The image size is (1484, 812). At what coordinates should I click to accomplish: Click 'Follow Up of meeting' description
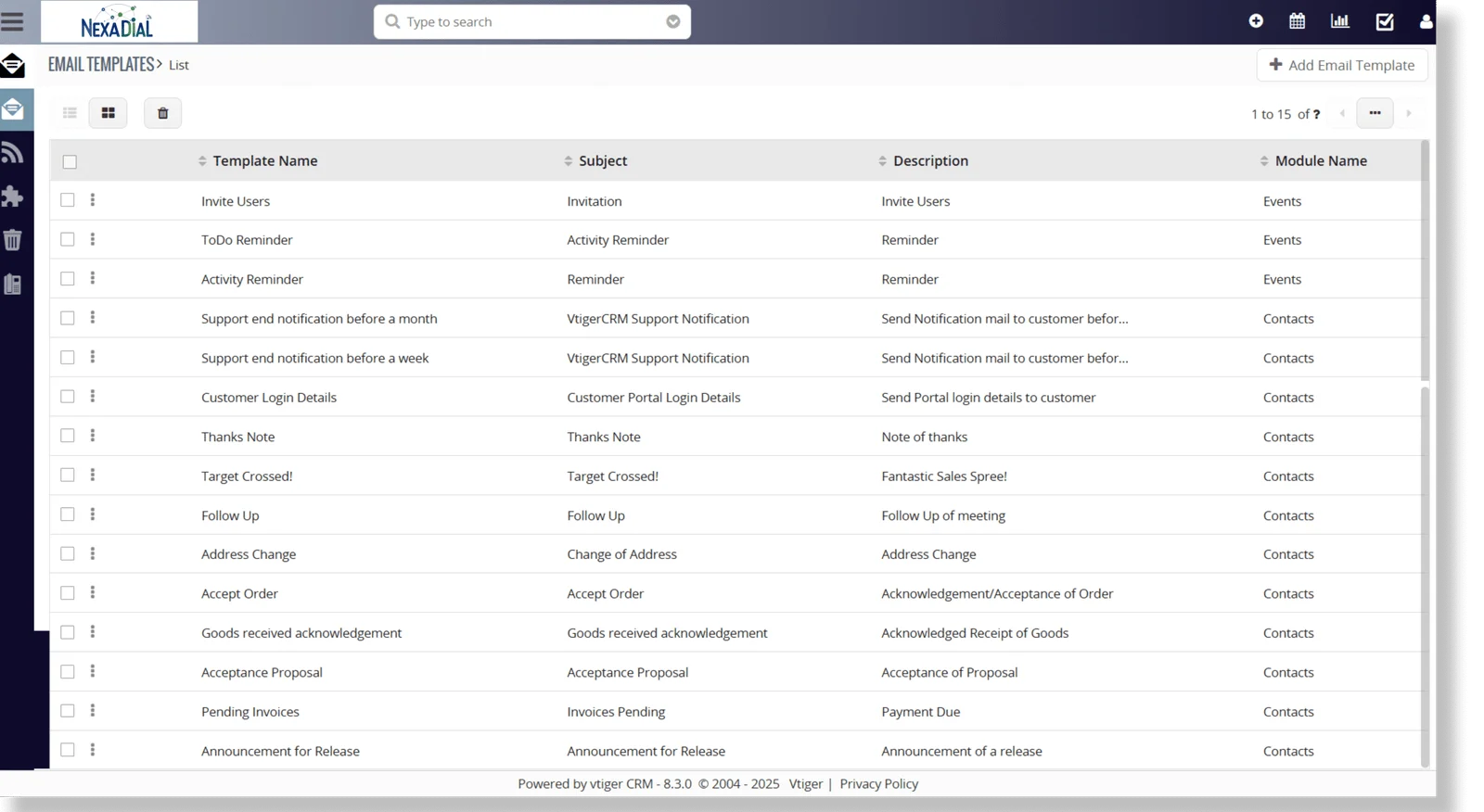point(943,515)
